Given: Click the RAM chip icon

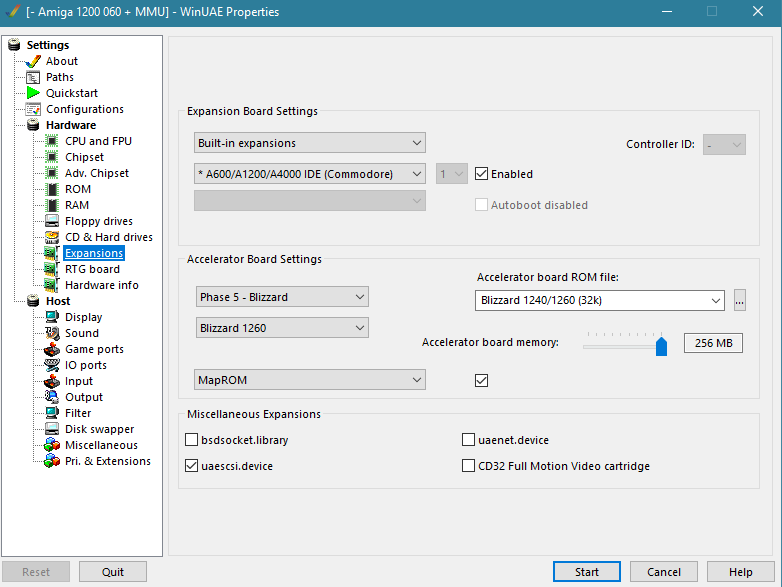Looking at the screenshot, I should pos(52,205).
